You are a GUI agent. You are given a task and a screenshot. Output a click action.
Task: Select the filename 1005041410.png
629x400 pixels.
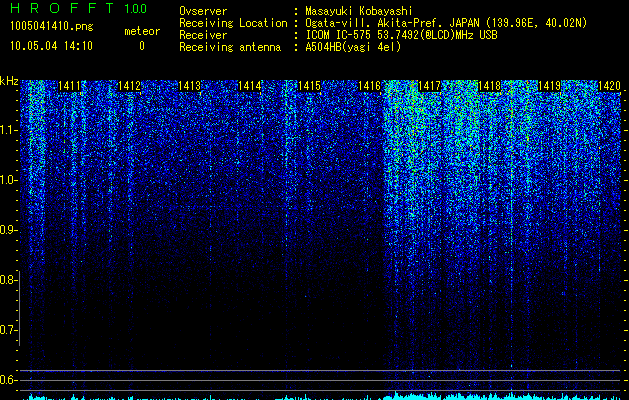[x=52, y=26]
